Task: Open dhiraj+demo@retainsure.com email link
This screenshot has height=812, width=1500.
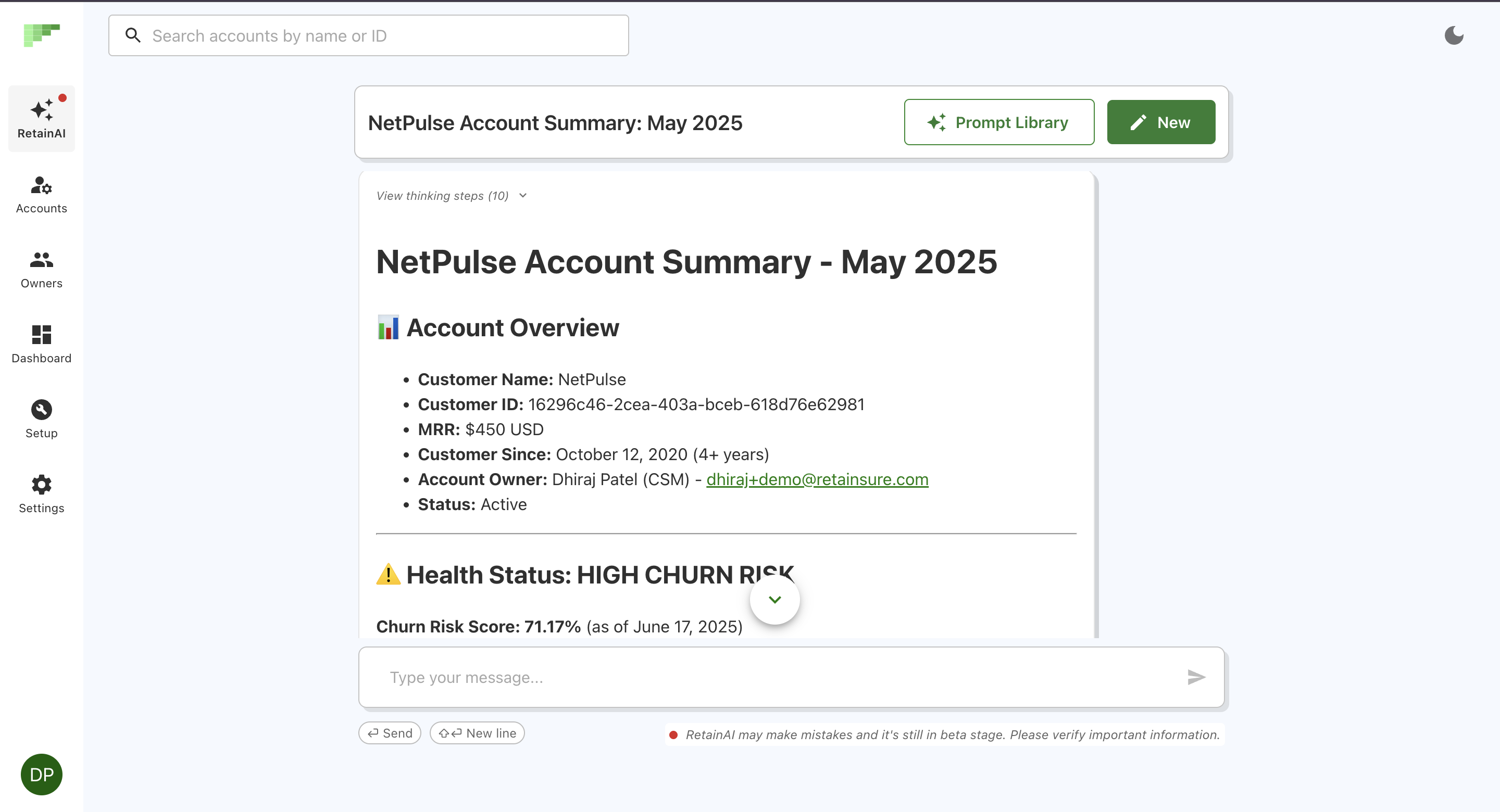Action: 817,479
